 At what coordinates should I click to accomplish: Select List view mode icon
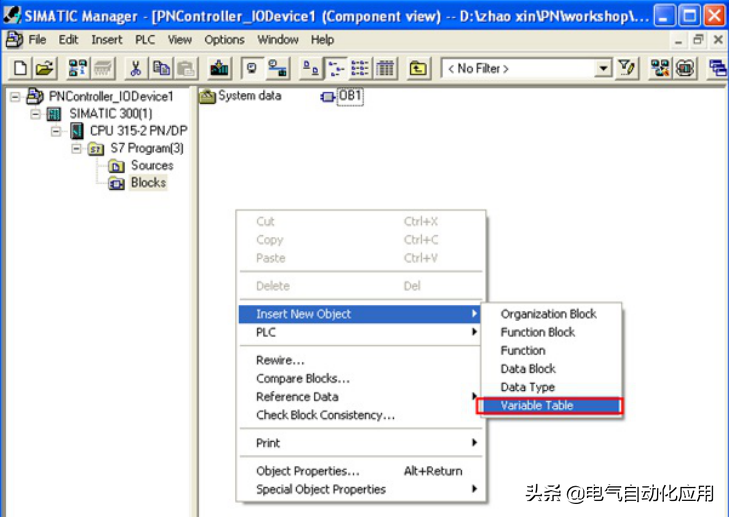point(360,69)
